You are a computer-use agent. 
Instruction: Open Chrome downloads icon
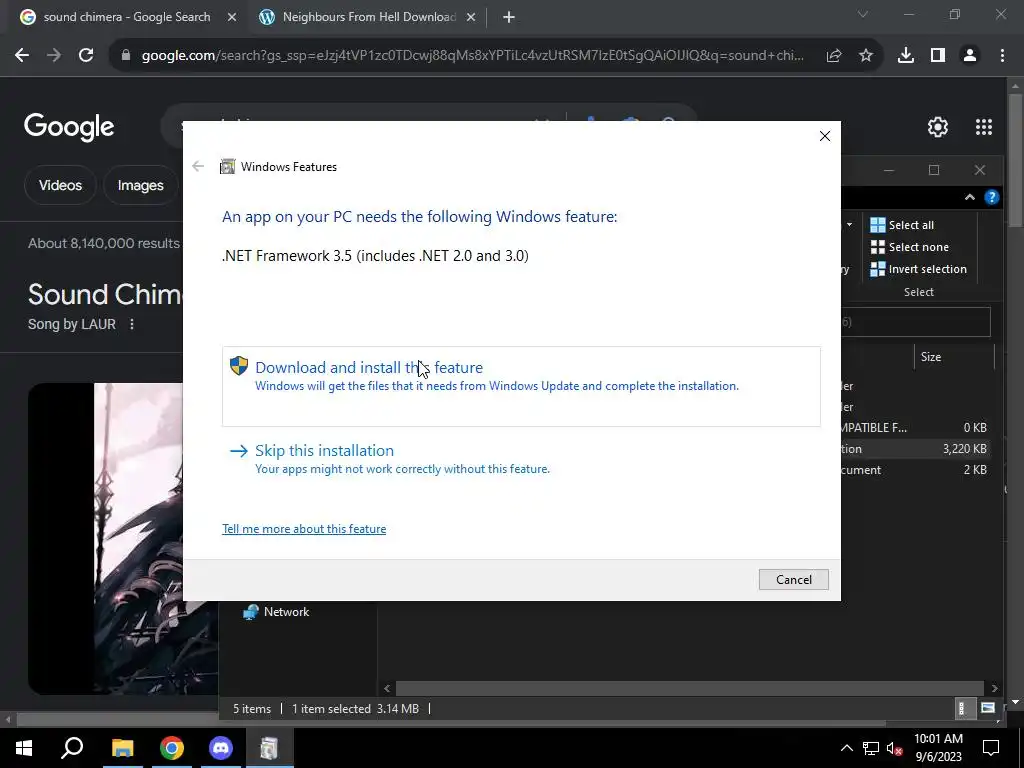pos(906,56)
